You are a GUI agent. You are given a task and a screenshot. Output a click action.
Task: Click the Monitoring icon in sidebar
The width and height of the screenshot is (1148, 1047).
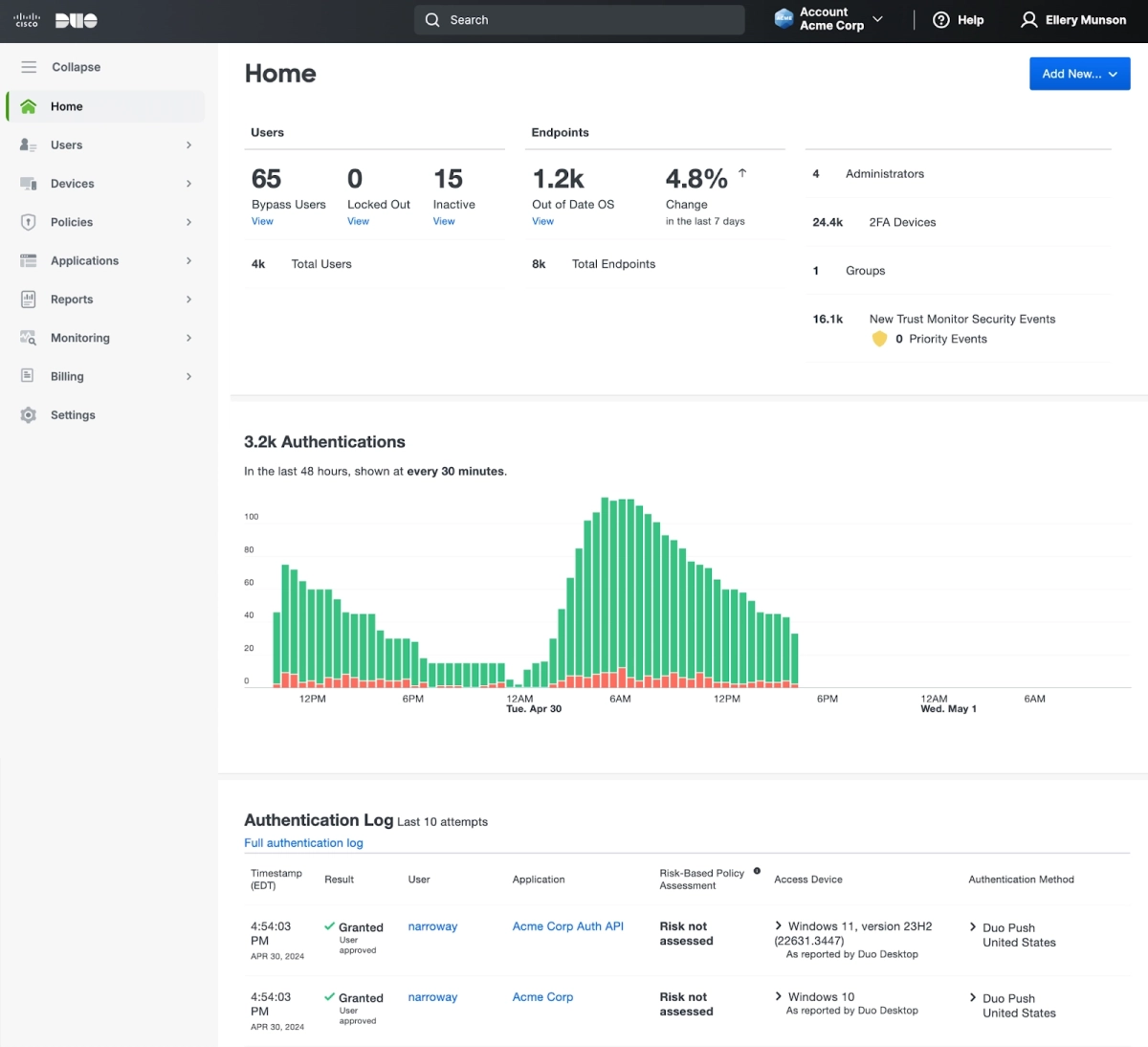pyautogui.click(x=29, y=338)
